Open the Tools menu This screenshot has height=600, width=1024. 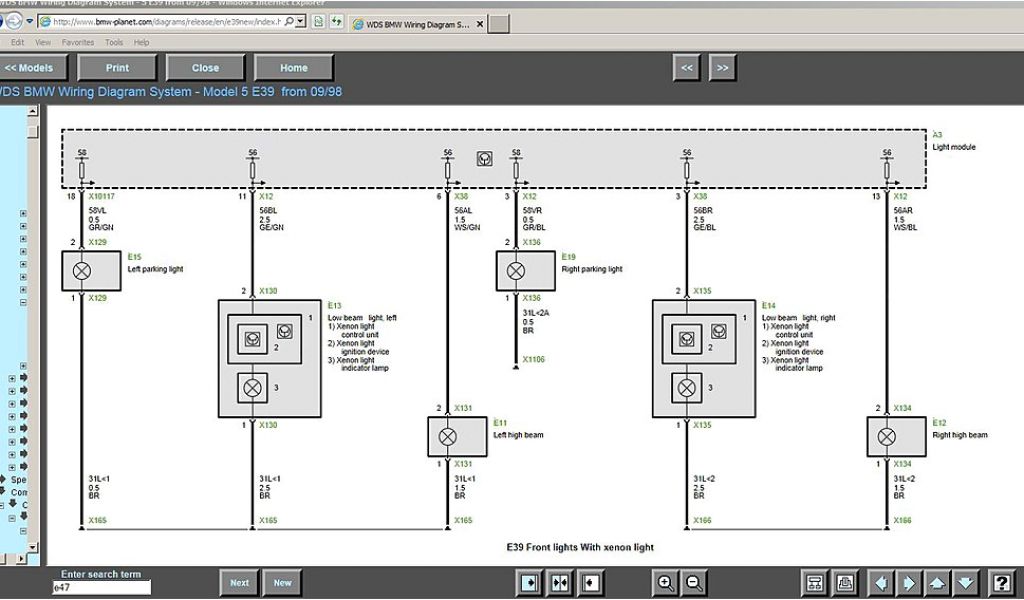pyautogui.click(x=114, y=43)
